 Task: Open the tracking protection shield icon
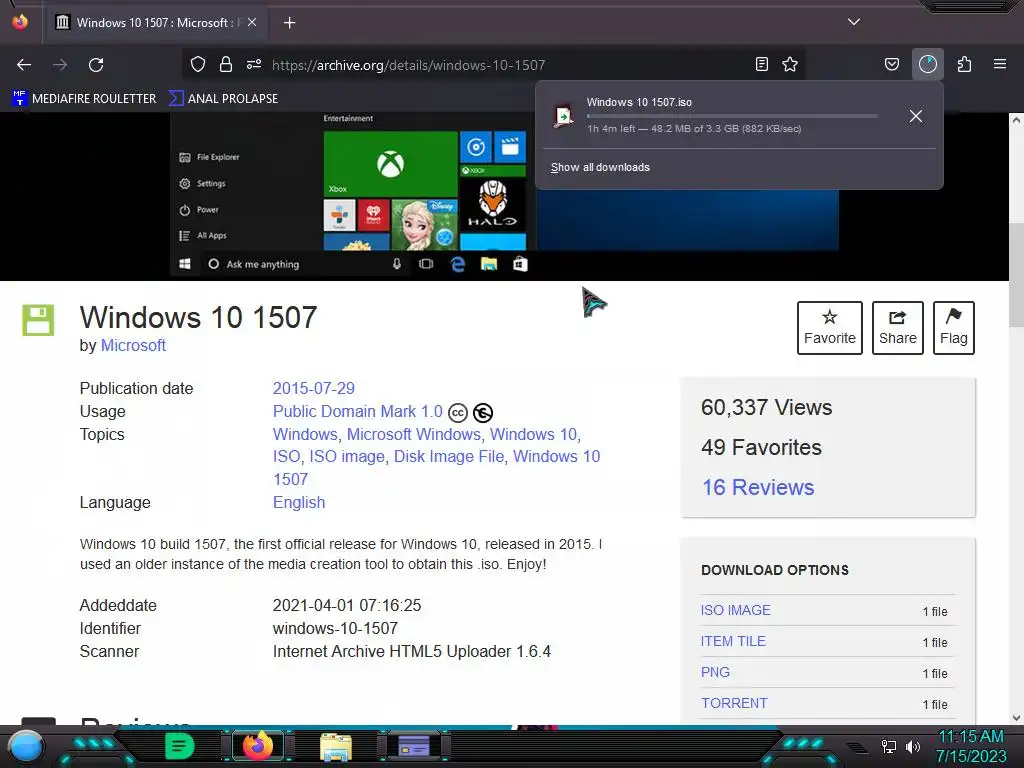point(198,65)
